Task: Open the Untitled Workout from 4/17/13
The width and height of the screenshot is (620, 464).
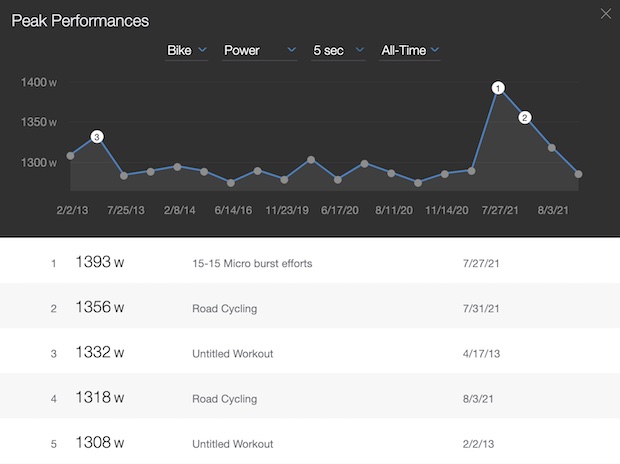Action: pyautogui.click(x=232, y=353)
